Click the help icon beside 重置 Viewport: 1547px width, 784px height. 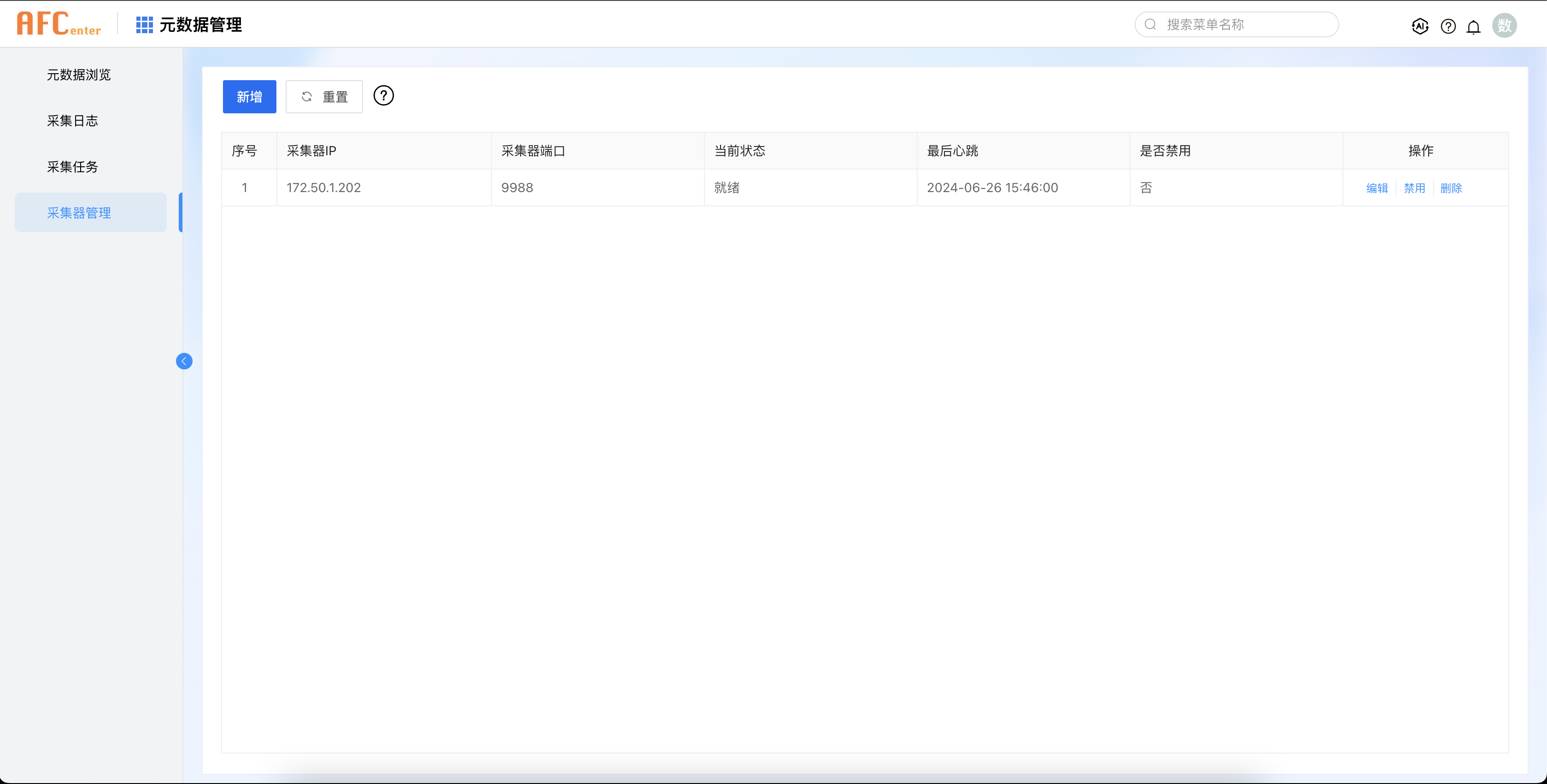tap(383, 95)
